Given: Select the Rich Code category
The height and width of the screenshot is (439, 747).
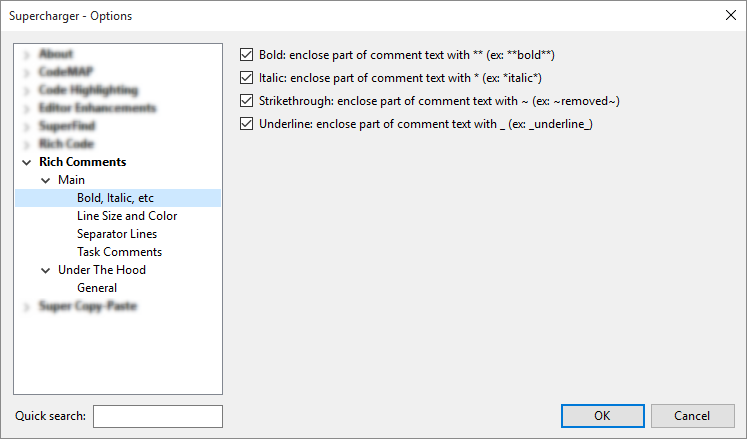Looking at the screenshot, I should [x=66, y=144].
